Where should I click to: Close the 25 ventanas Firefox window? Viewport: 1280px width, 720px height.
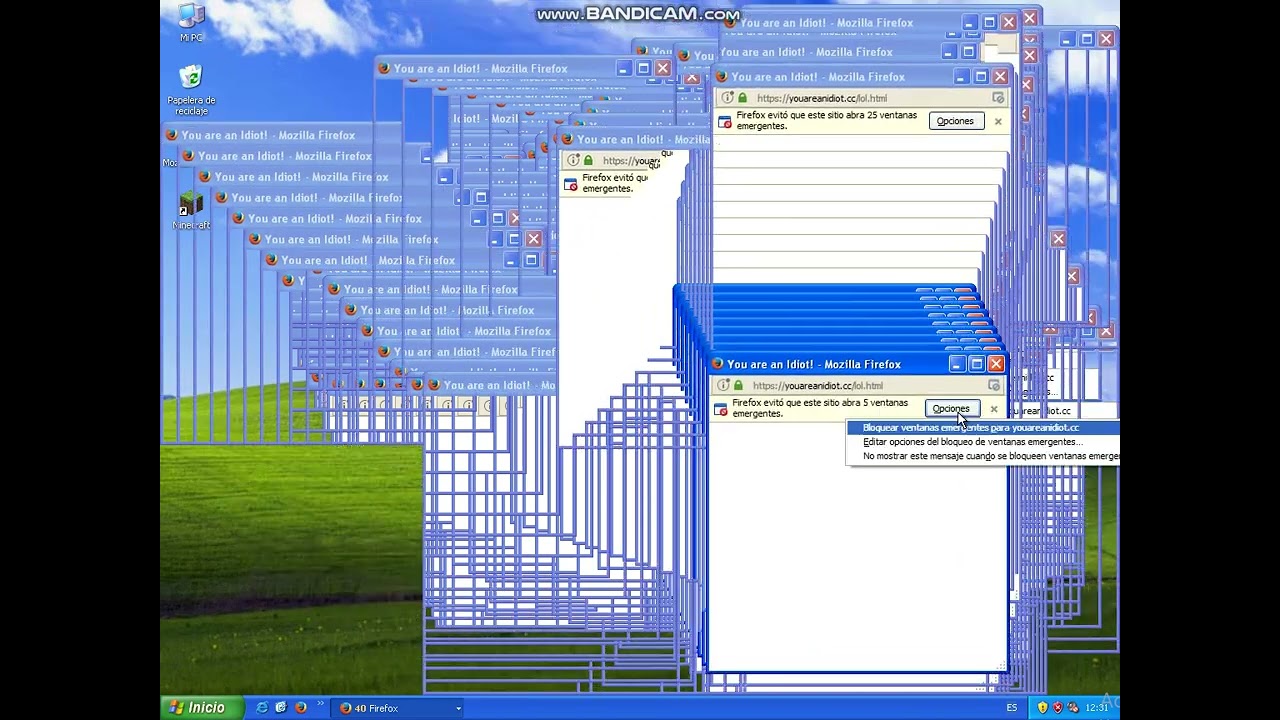pyautogui.click(x=1000, y=77)
